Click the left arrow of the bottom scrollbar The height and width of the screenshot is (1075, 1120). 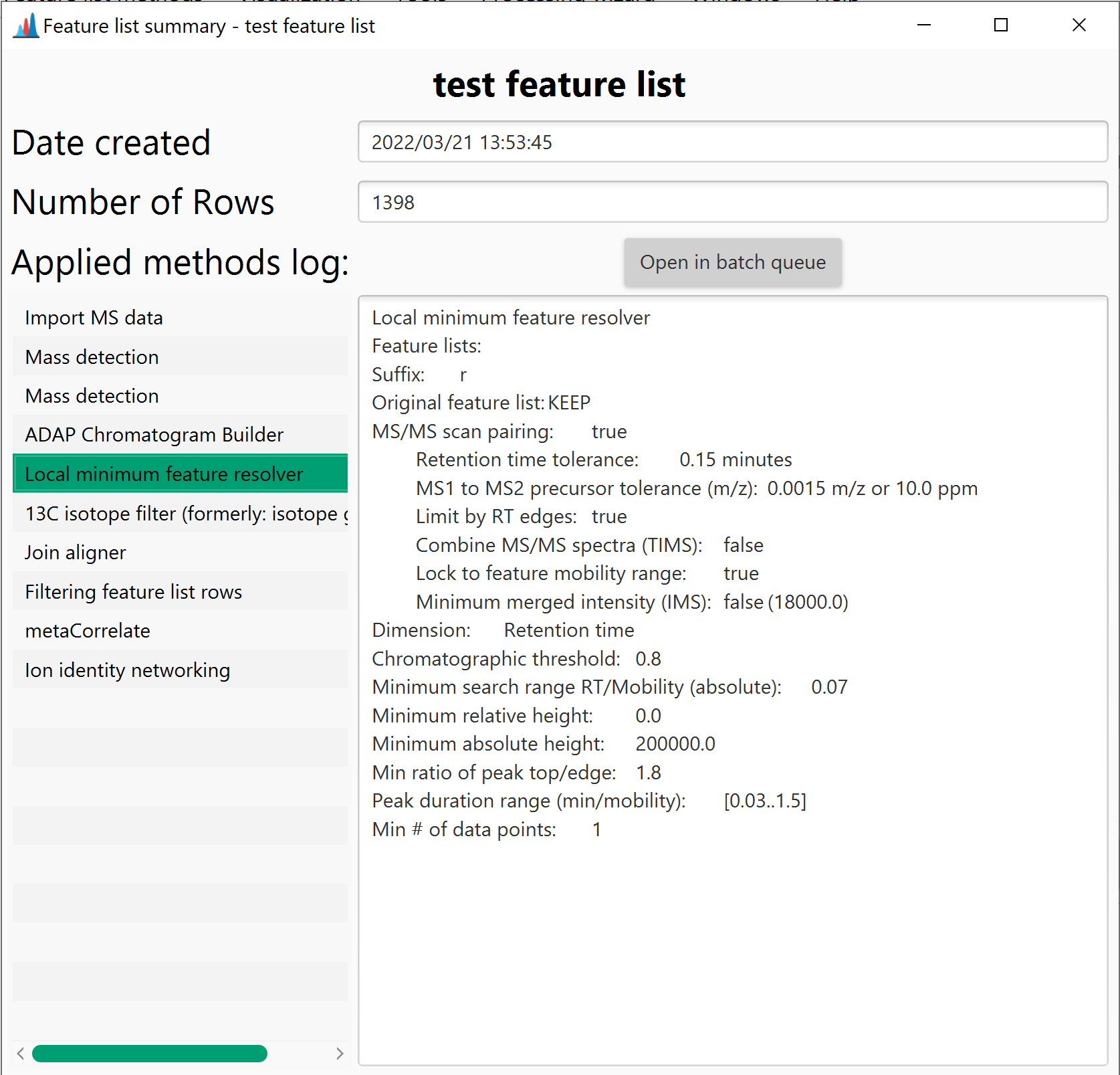click(21, 1054)
